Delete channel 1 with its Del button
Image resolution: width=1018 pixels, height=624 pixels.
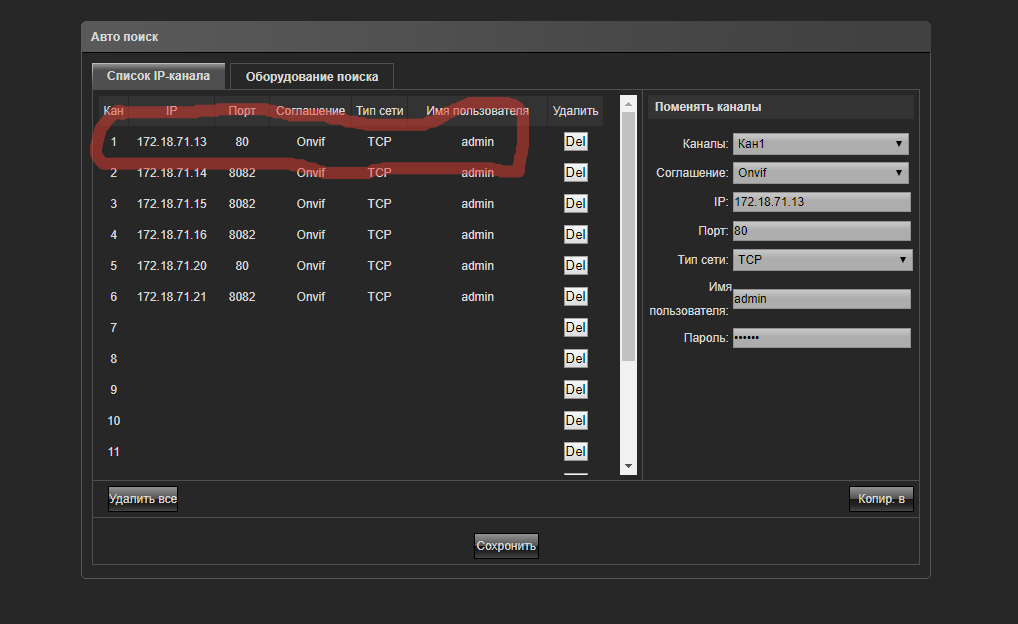(575, 142)
